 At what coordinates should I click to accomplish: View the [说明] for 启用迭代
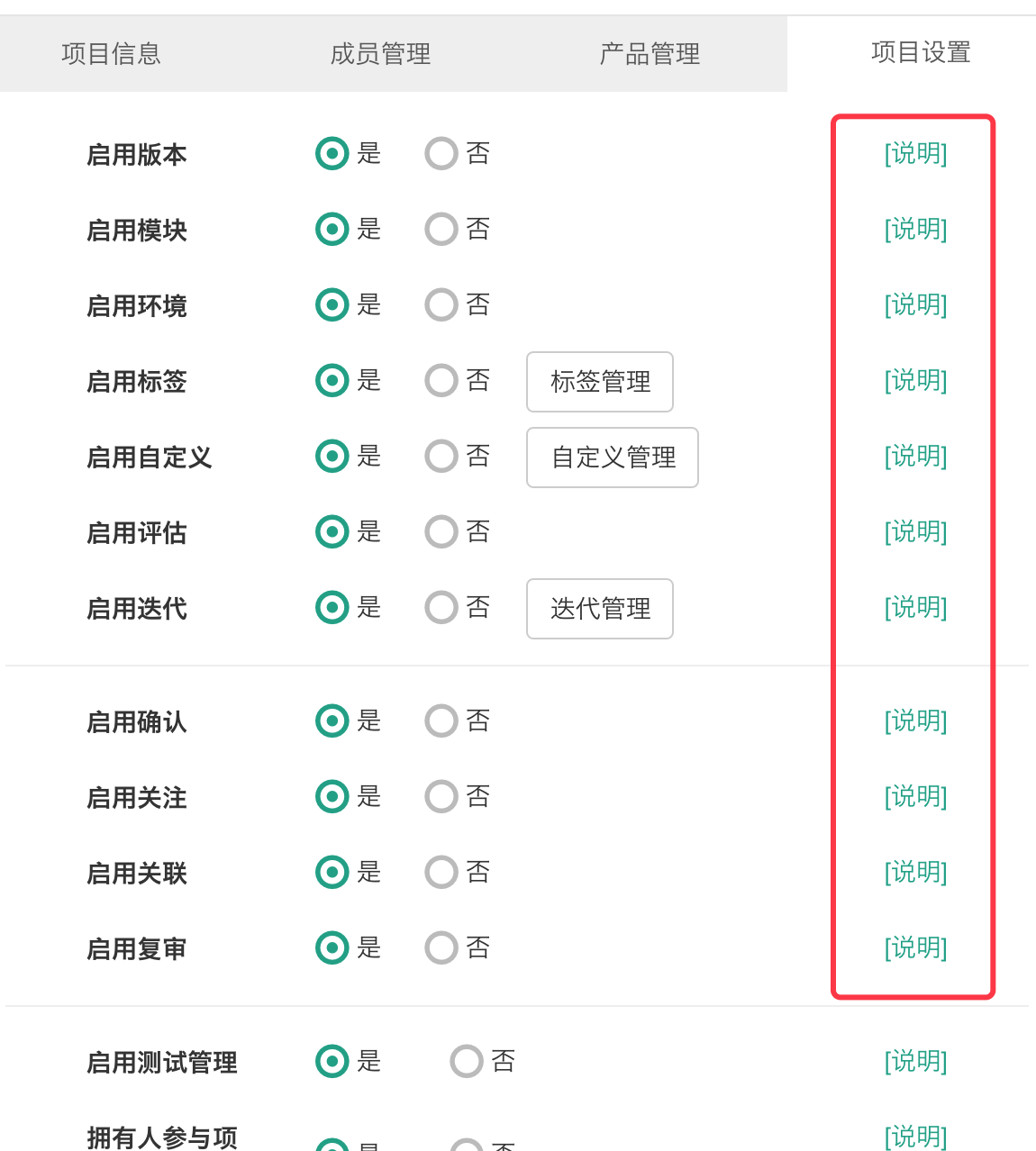[x=915, y=607]
